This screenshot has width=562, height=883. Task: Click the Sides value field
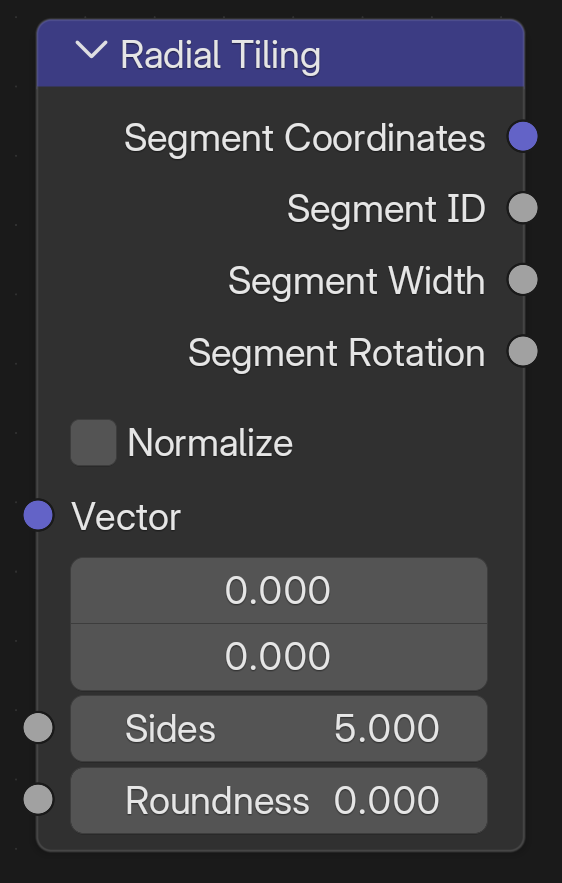(279, 729)
